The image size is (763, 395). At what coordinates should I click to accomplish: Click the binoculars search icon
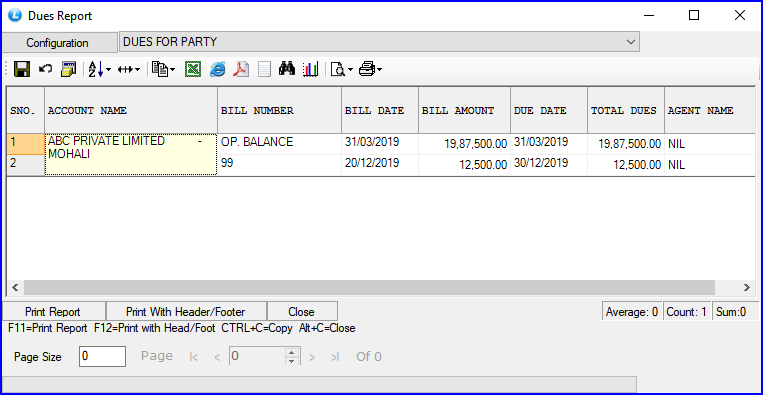click(x=287, y=69)
